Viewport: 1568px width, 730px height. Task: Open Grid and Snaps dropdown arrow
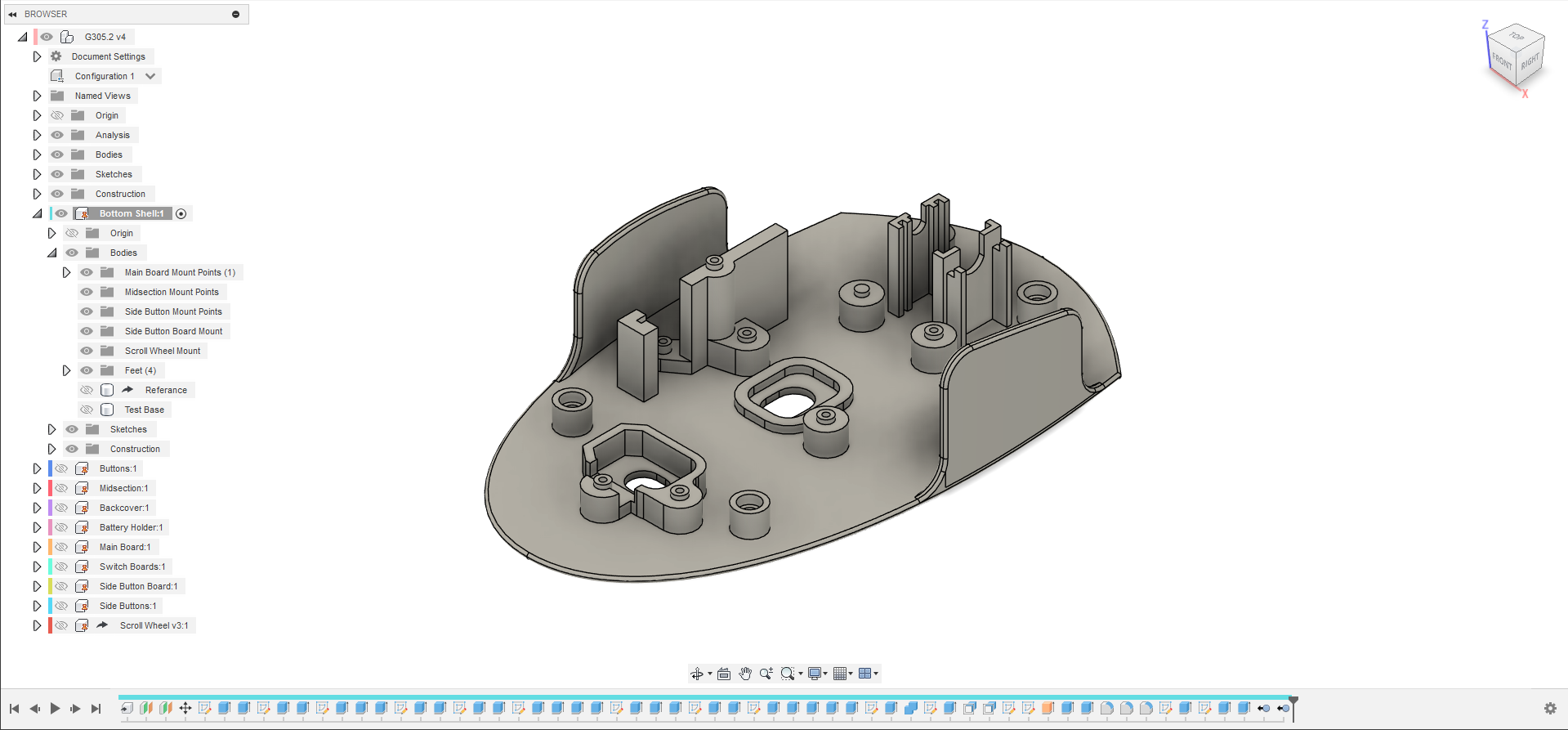pyautogui.click(x=851, y=674)
